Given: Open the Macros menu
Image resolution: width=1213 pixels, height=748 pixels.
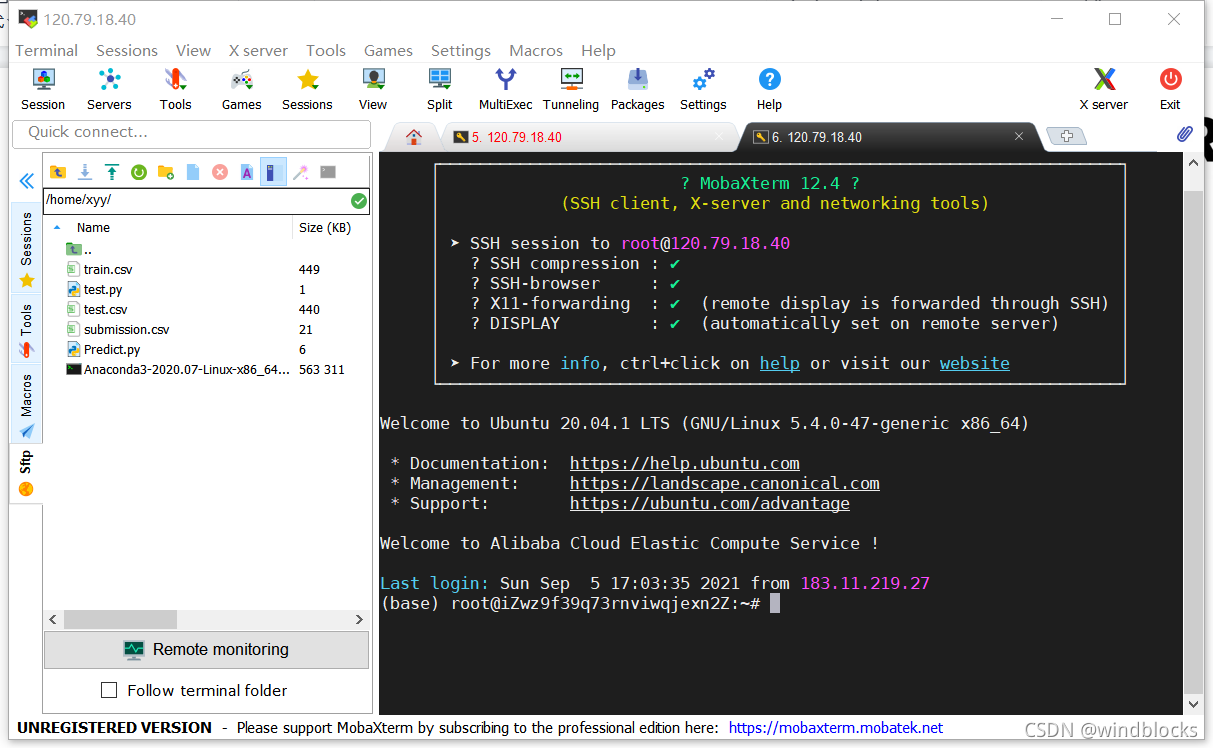Looking at the screenshot, I should [536, 50].
